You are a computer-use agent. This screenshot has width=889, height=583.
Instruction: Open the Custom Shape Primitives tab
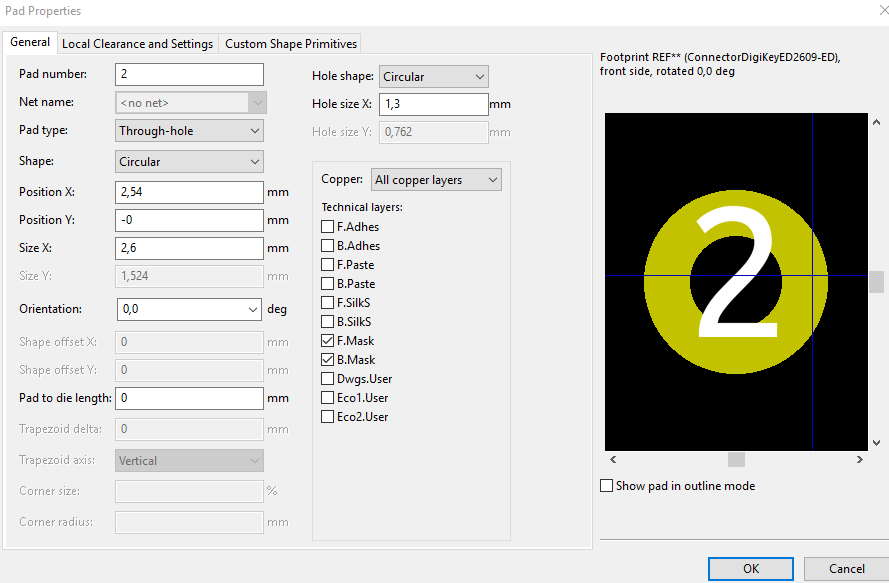[x=290, y=43]
